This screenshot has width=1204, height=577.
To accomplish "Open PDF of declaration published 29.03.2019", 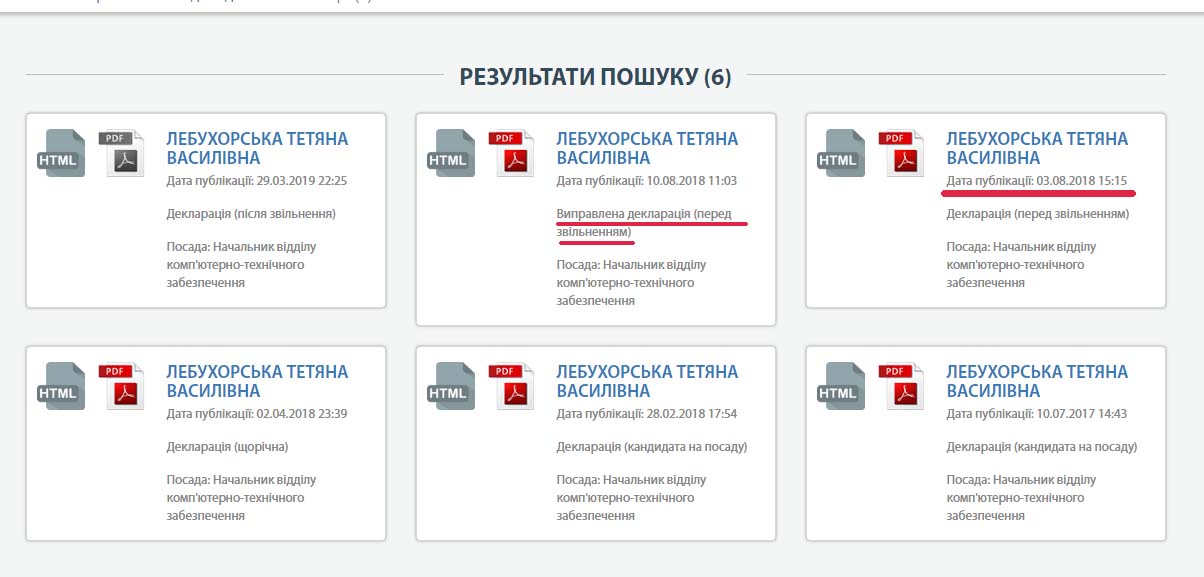I will [122, 153].
